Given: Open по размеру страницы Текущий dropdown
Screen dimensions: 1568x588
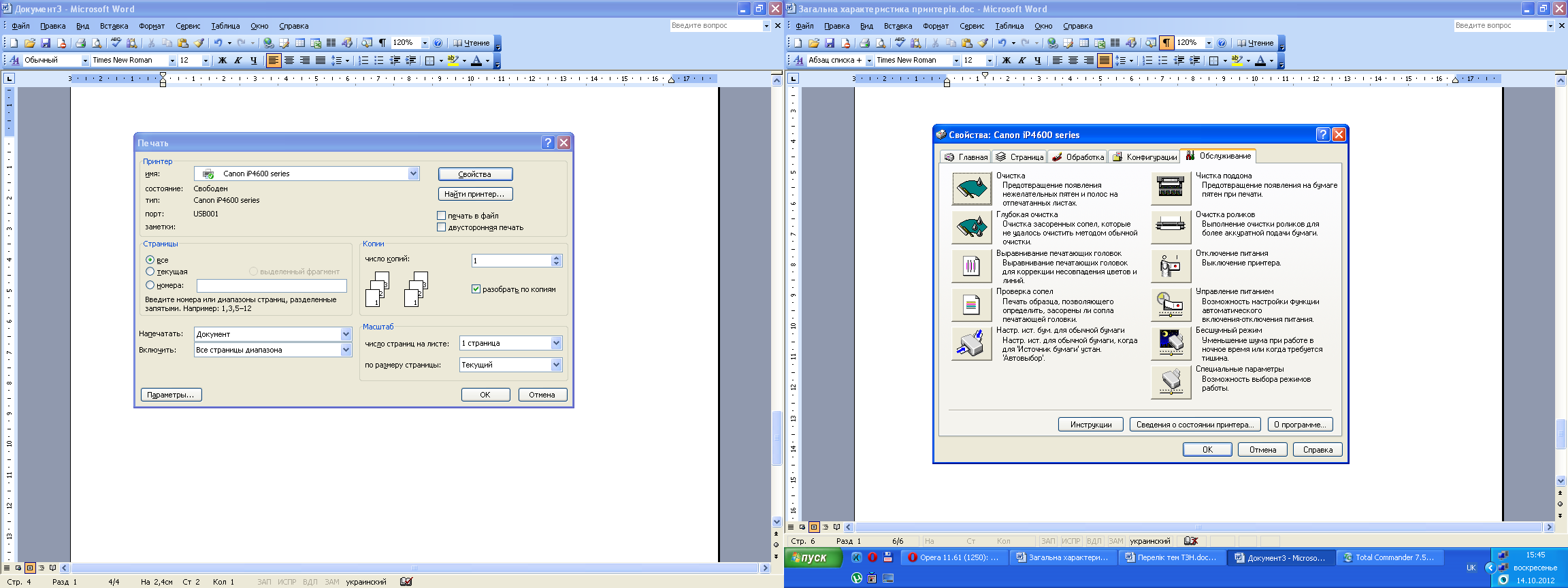Looking at the screenshot, I should [556, 365].
